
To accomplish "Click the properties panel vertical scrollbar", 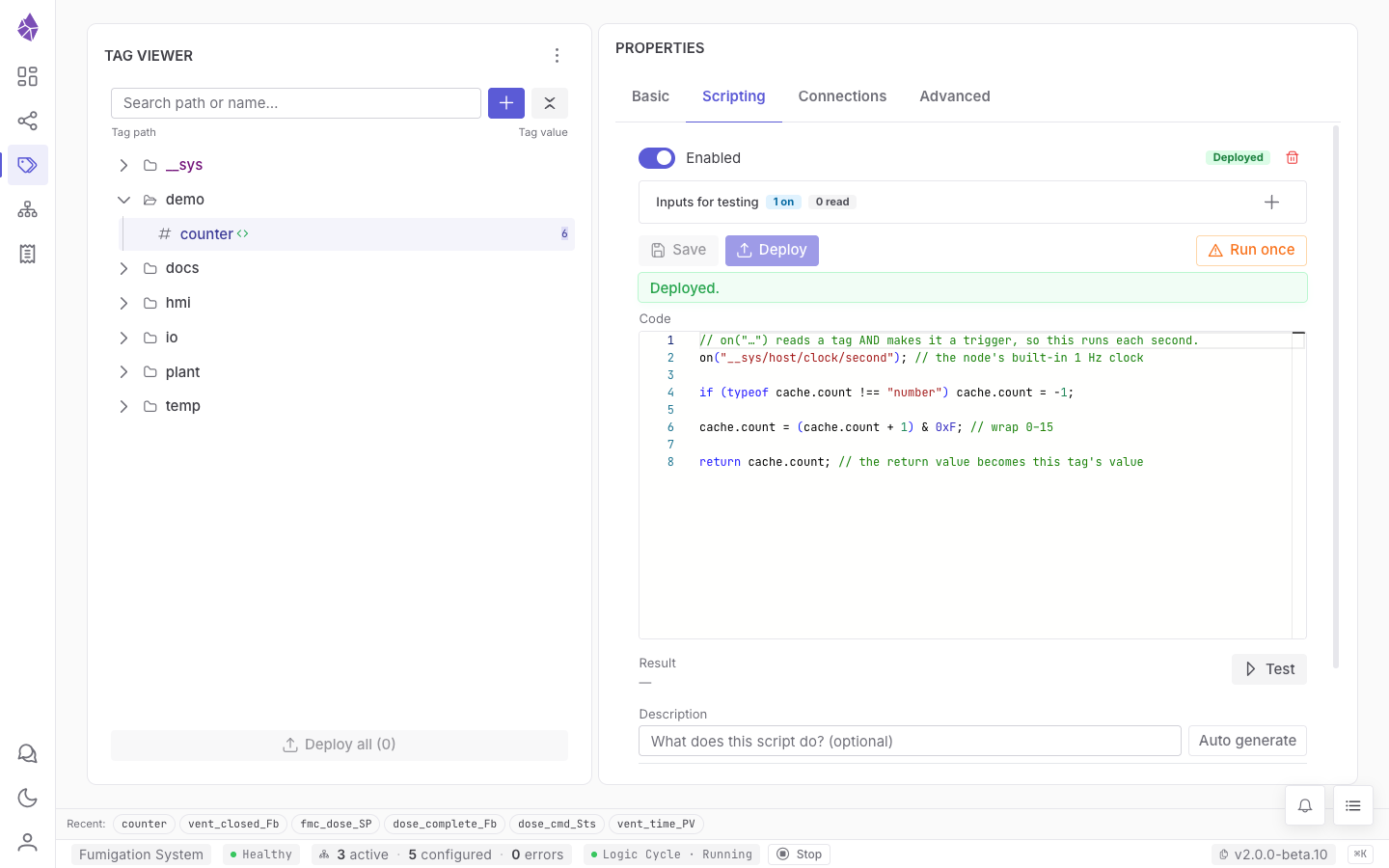I will tap(1336, 395).
